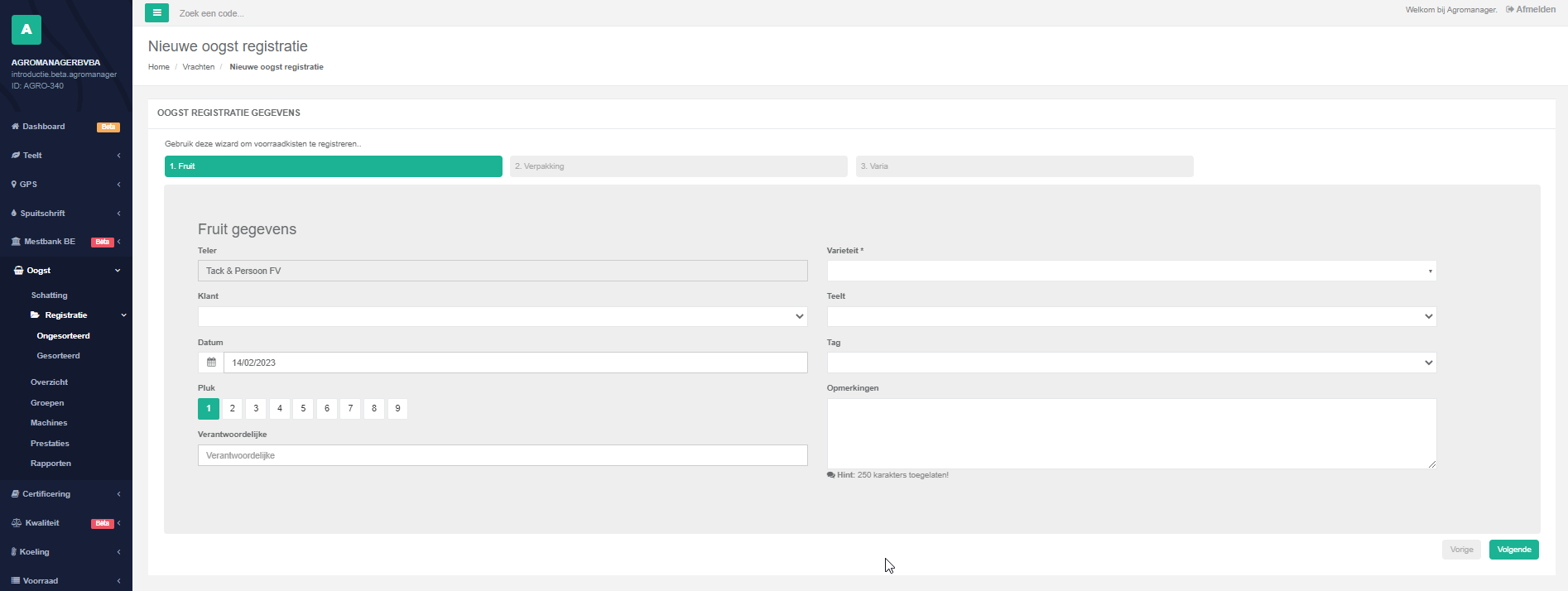This screenshot has height=591, width=1568.
Task: Select Pluk number 5
Action: pyautogui.click(x=303, y=409)
